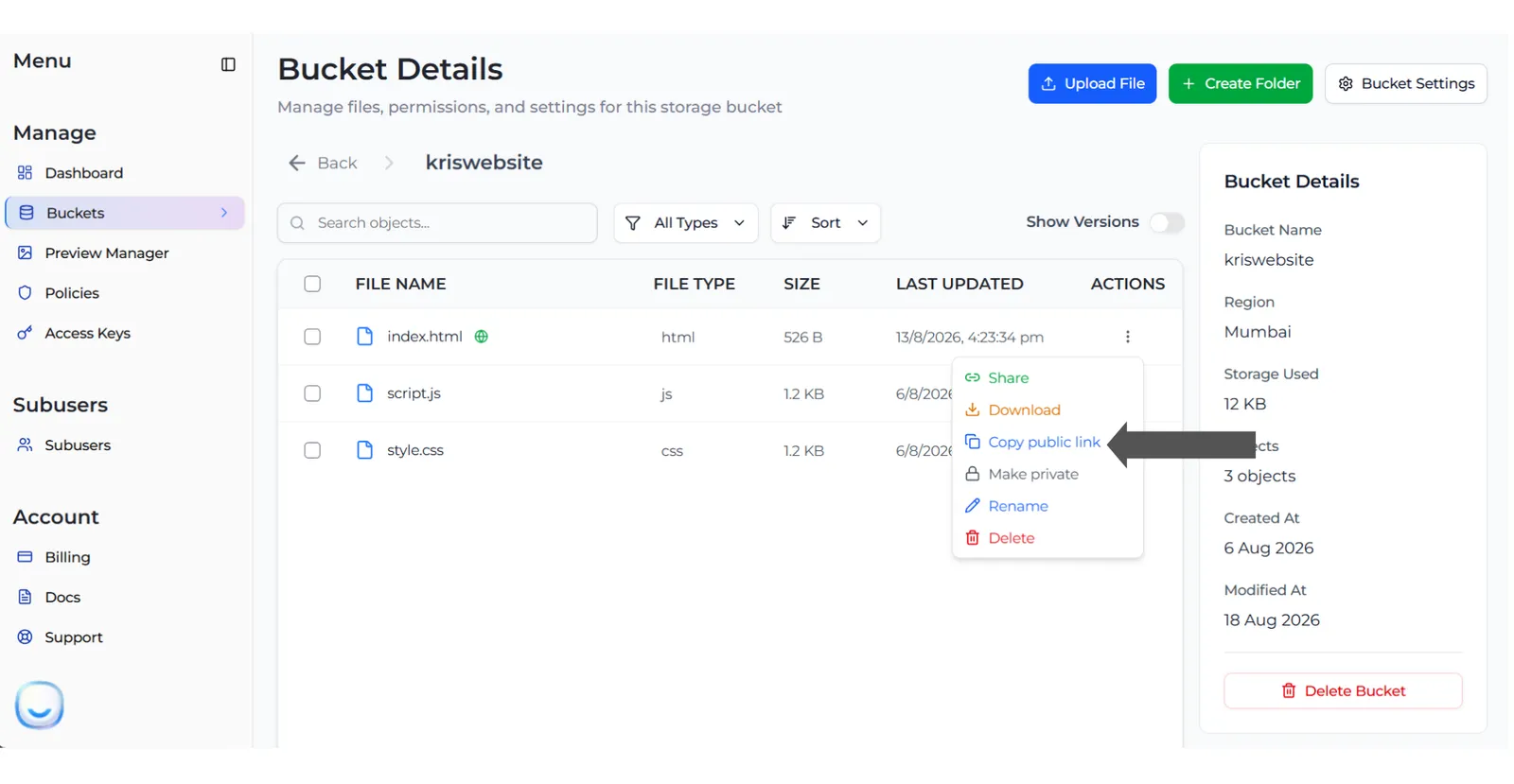The image size is (1514, 784).
Task: Click the green globe icon beside index.html
Action: [481, 337]
